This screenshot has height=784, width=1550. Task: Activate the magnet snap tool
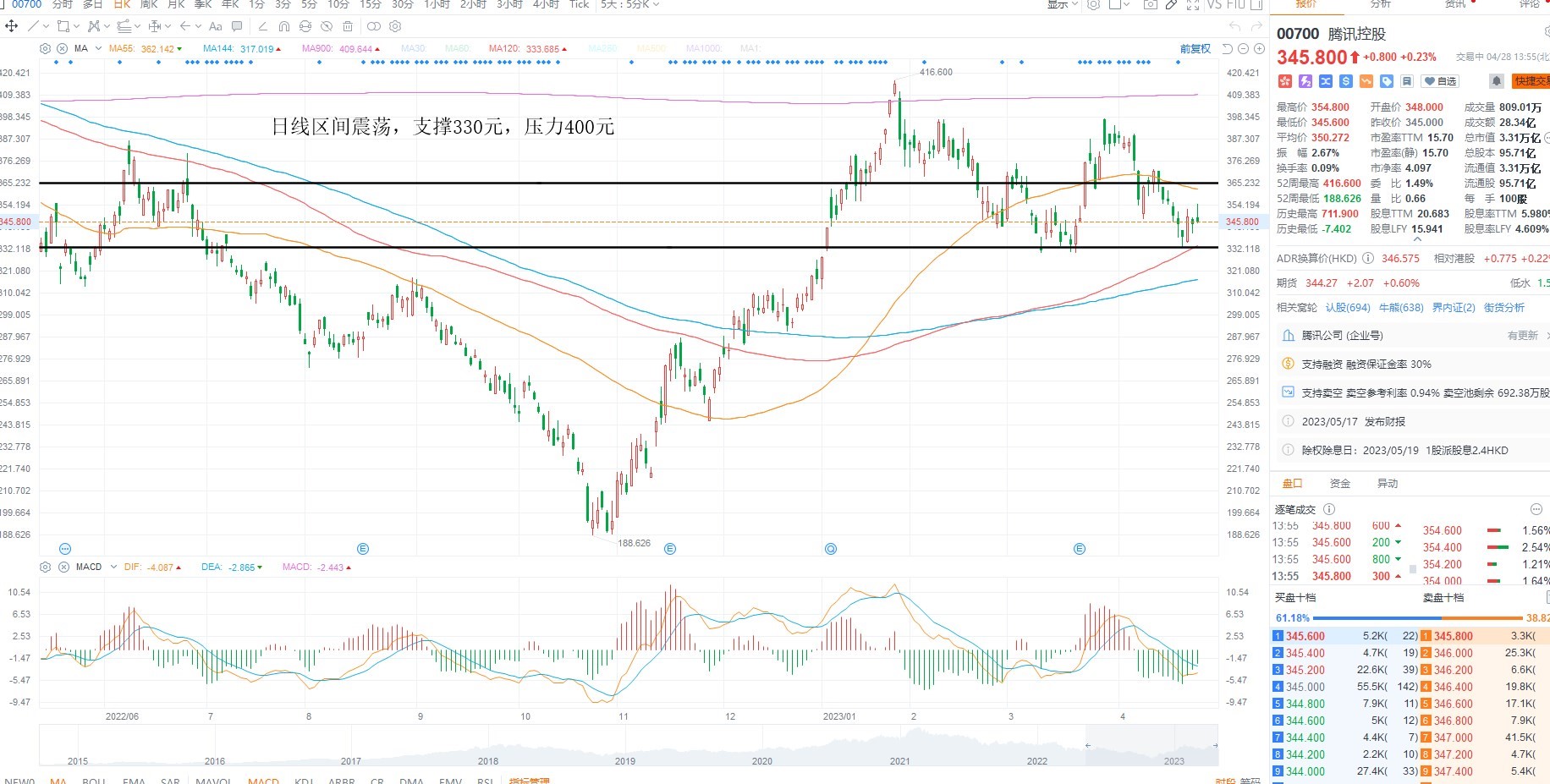[x=283, y=26]
